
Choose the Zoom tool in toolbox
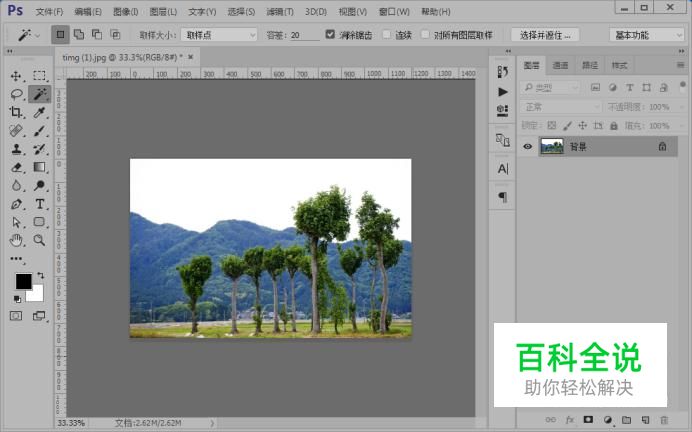[40, 240]
